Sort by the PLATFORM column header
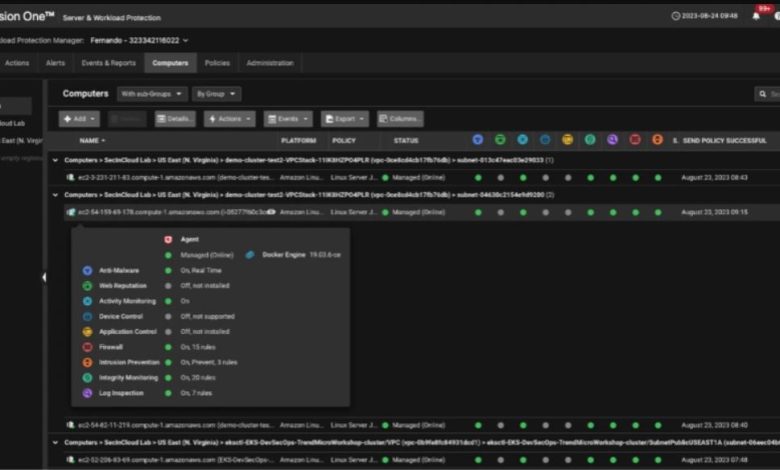780x470 pixels. (x=298, y=141)
